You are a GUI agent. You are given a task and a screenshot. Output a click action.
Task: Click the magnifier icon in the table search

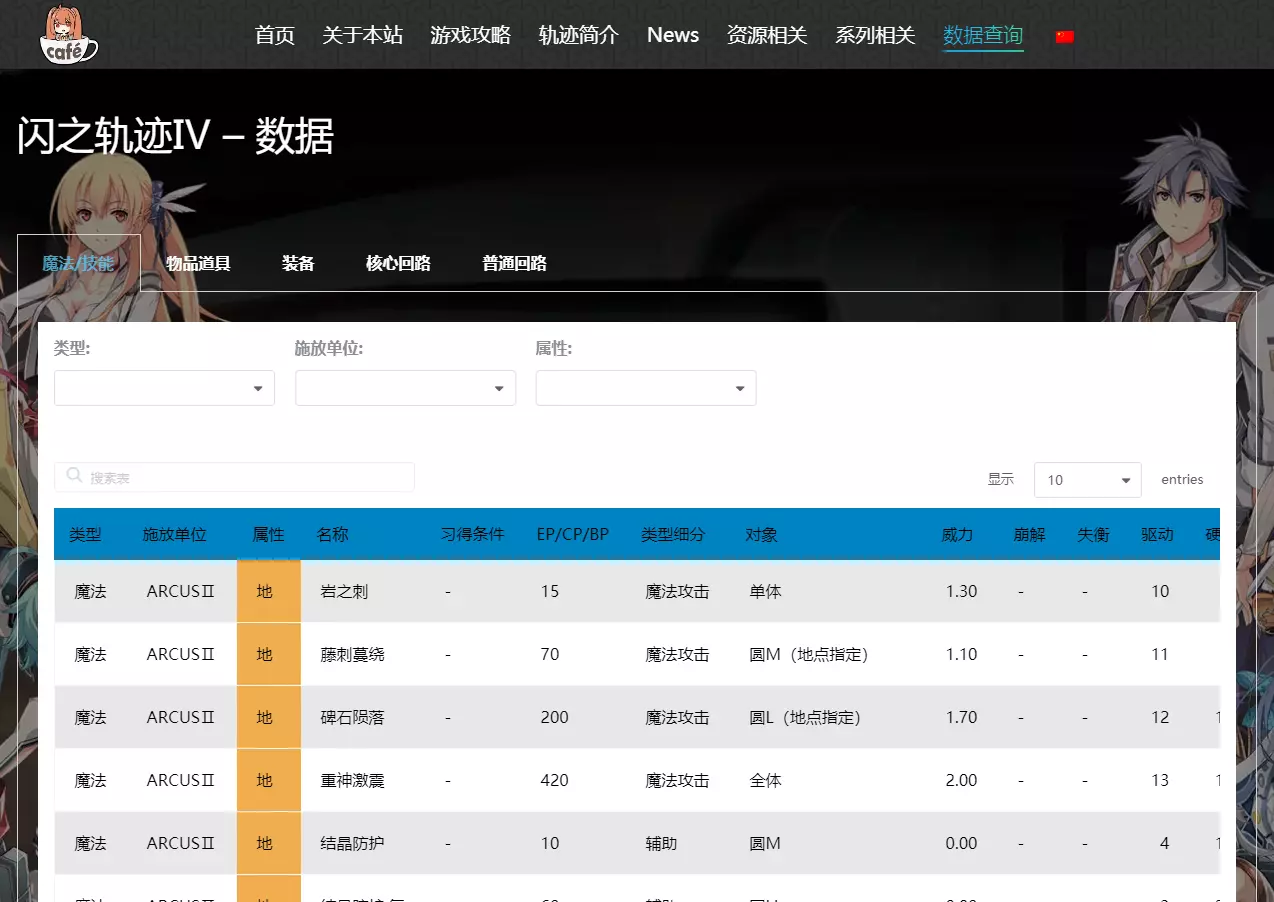pyautogui.click(x=74, y=476)
